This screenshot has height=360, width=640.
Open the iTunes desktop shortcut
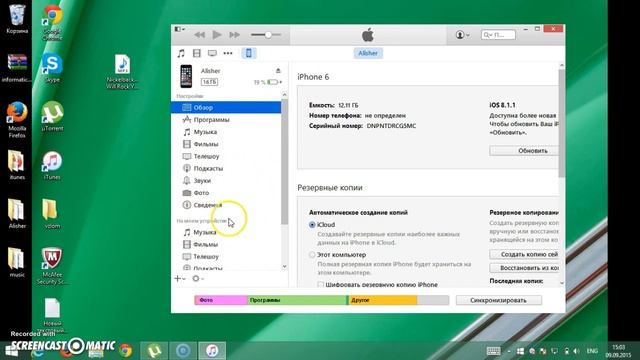click(52, 165)
